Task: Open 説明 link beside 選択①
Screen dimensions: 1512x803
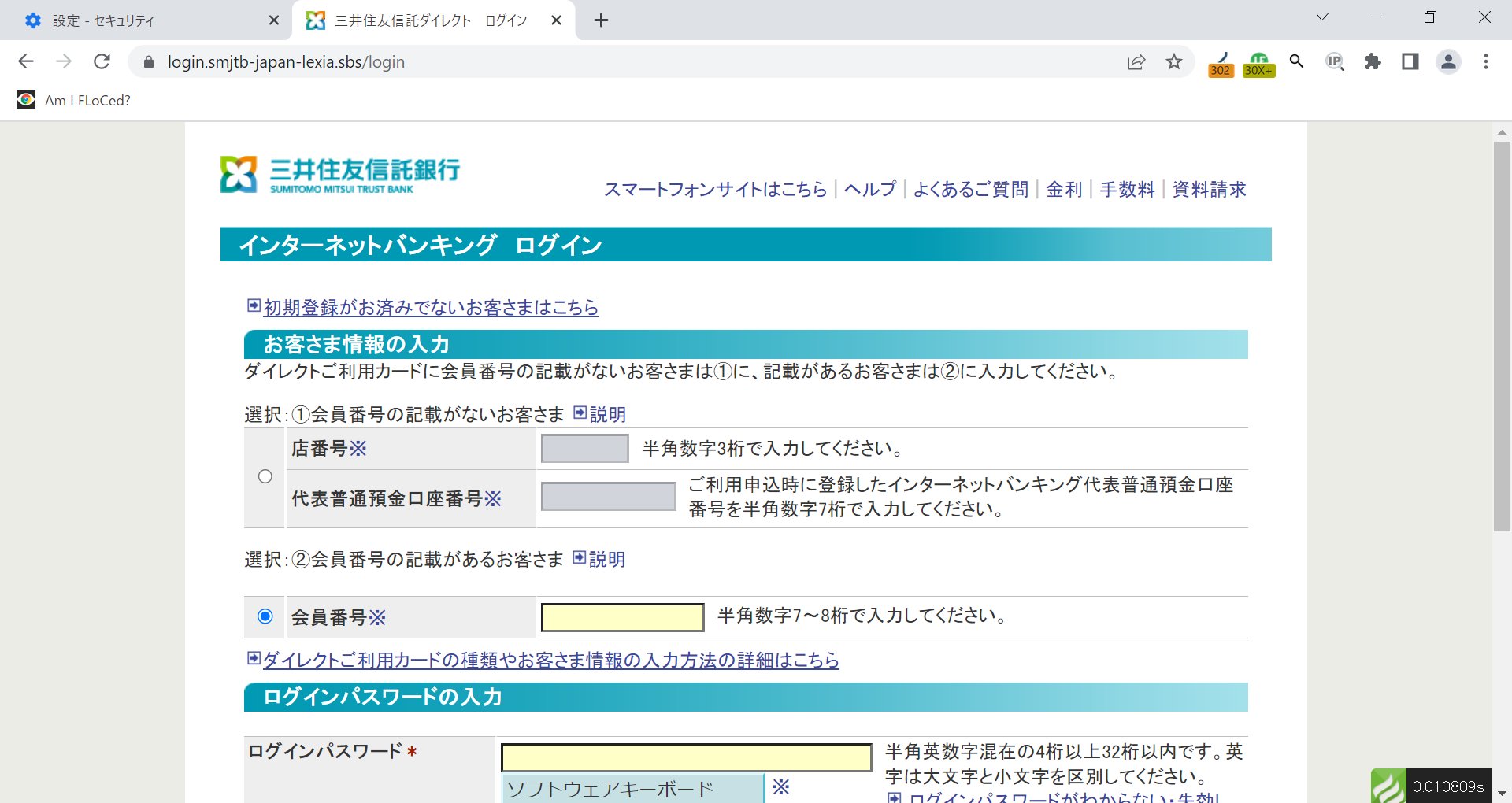Action: click(607, 414)
